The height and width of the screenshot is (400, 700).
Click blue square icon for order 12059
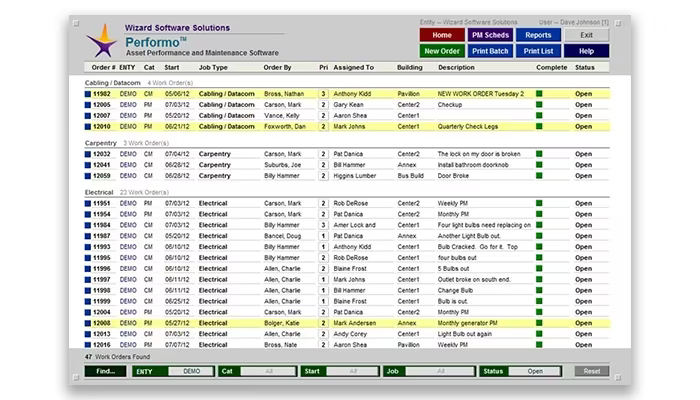(x=88, y=176)
